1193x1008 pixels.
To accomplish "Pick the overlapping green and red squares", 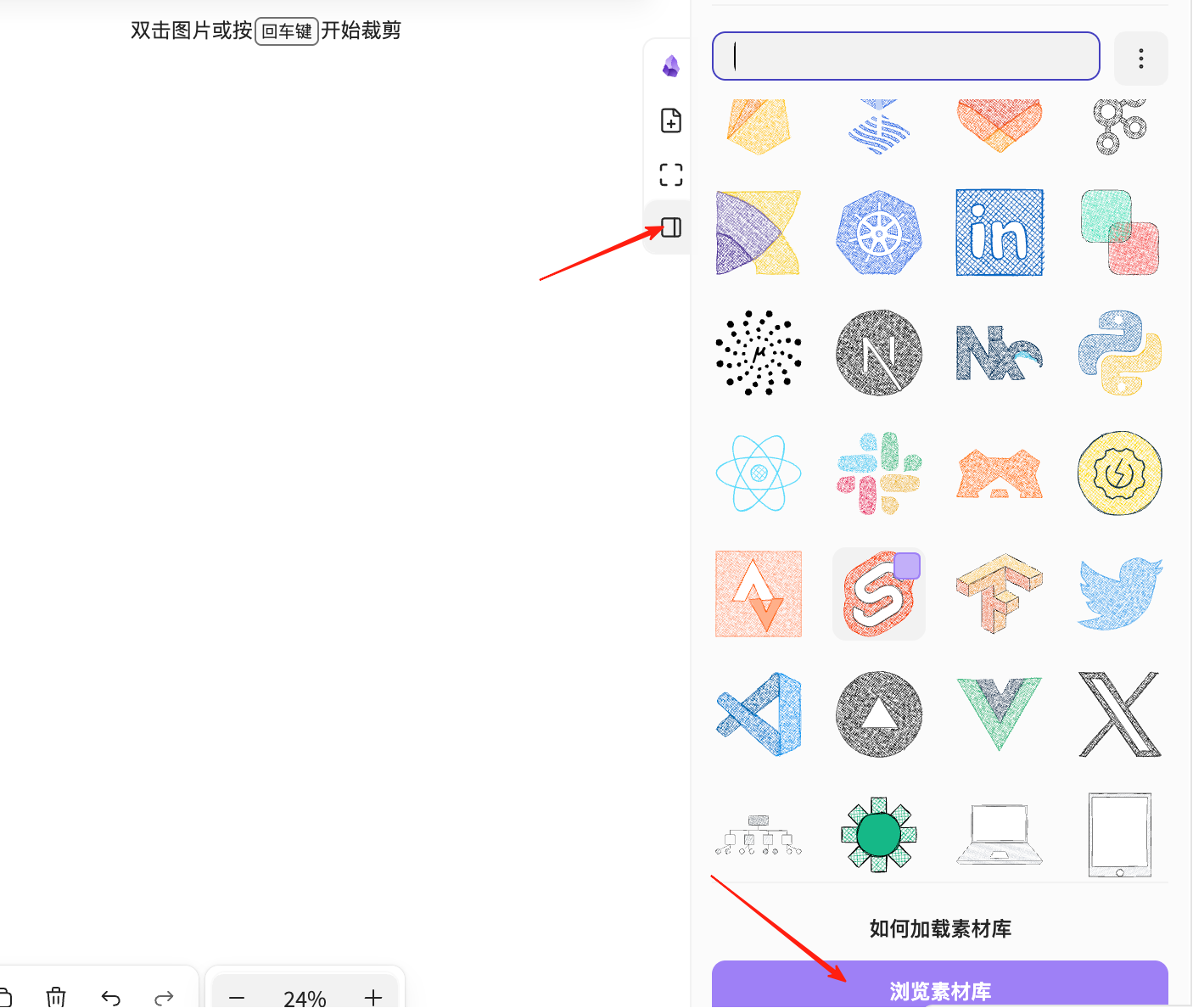I will pos(1120,232).
